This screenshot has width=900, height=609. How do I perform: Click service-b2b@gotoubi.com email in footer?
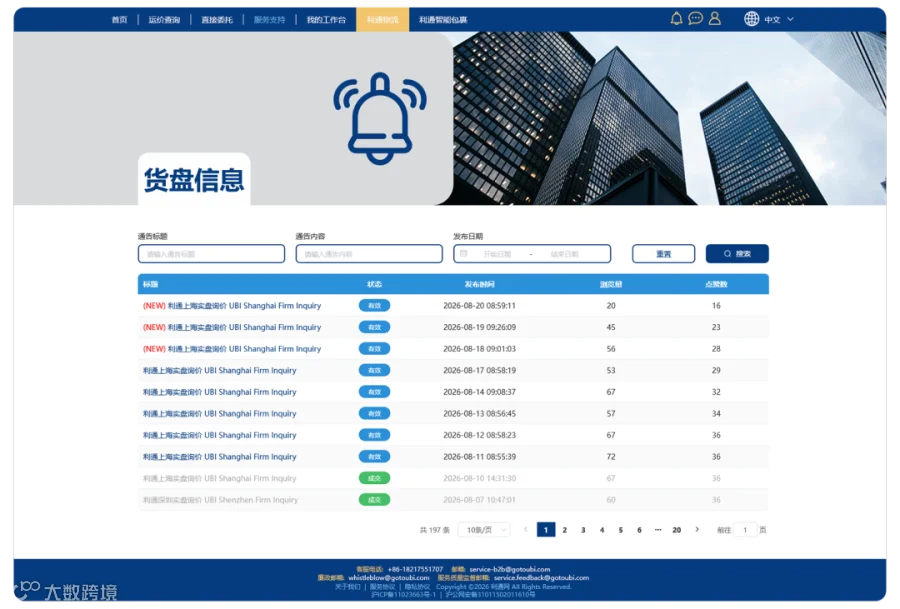510,569
